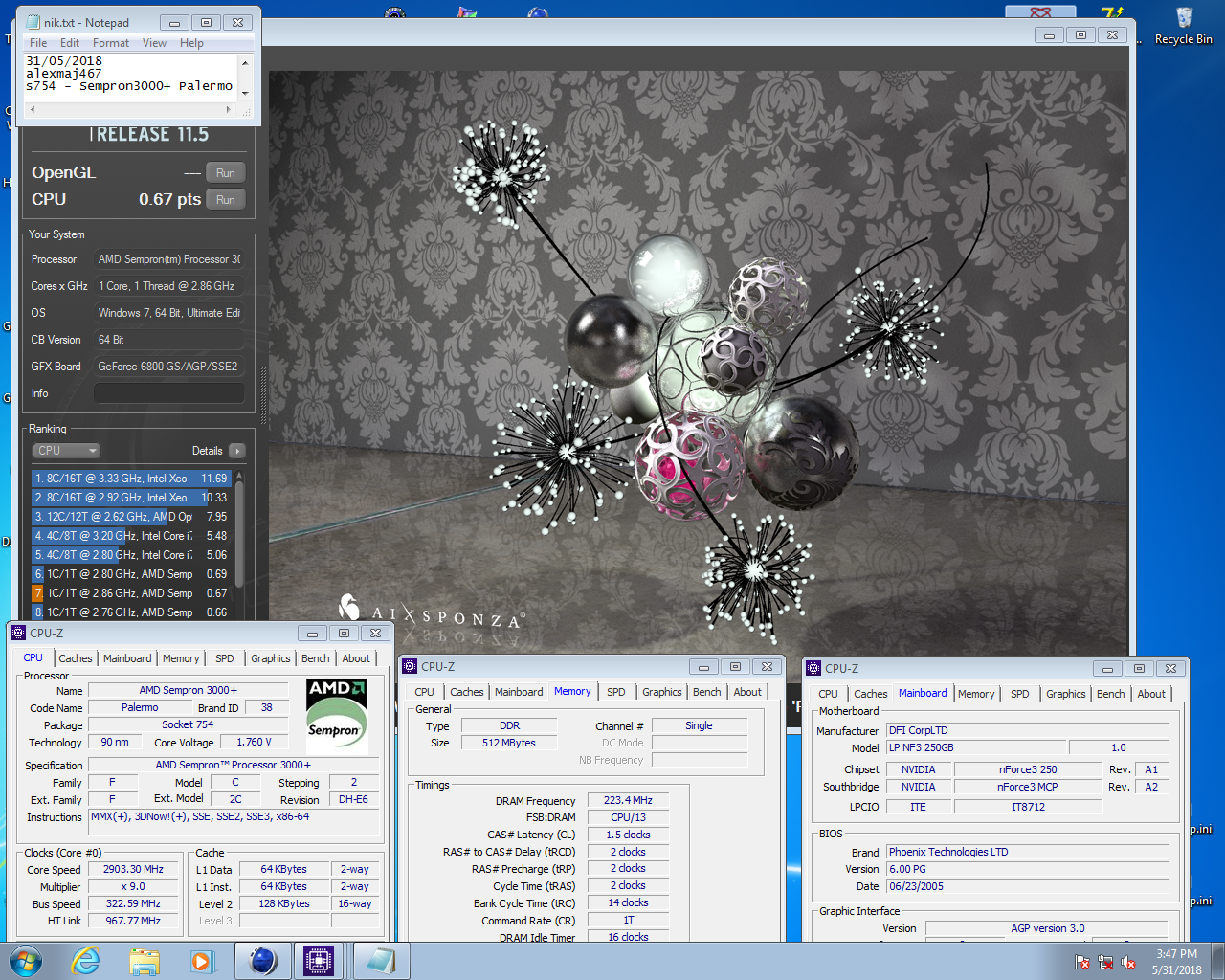Click BIOS Brand 'Phoenix Technologies LTD'
This screenshot has height=980, width=1225.
click(1027, 852)
